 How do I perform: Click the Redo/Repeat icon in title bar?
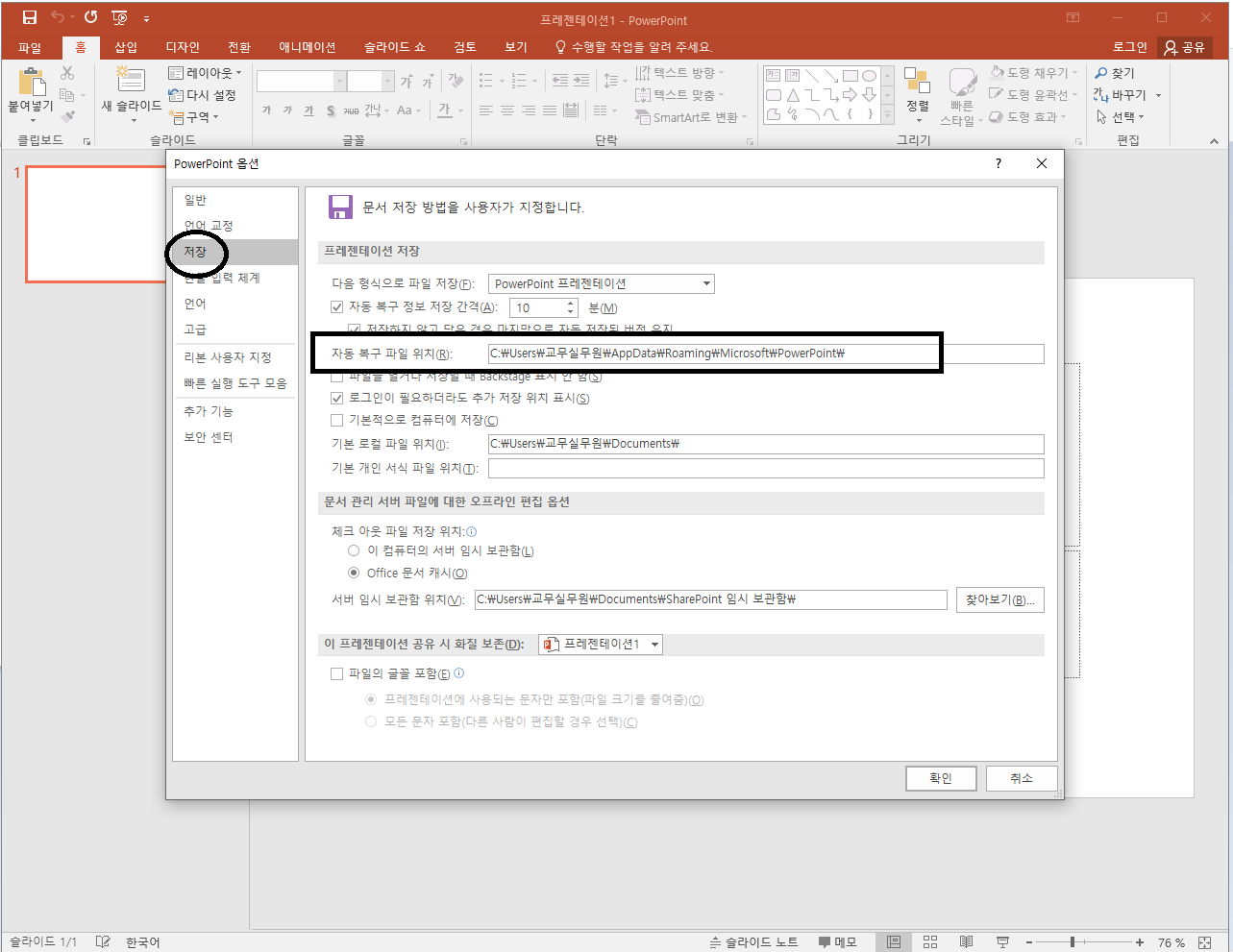(x=91, y=17)
